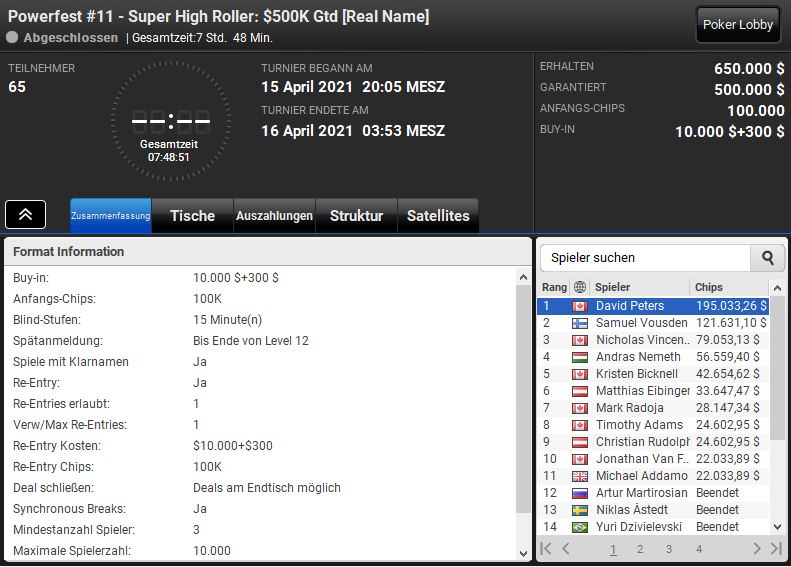
Task: Click the Canadian flag beside Jonathan Van F..
Action: click(x=580, y=460)
